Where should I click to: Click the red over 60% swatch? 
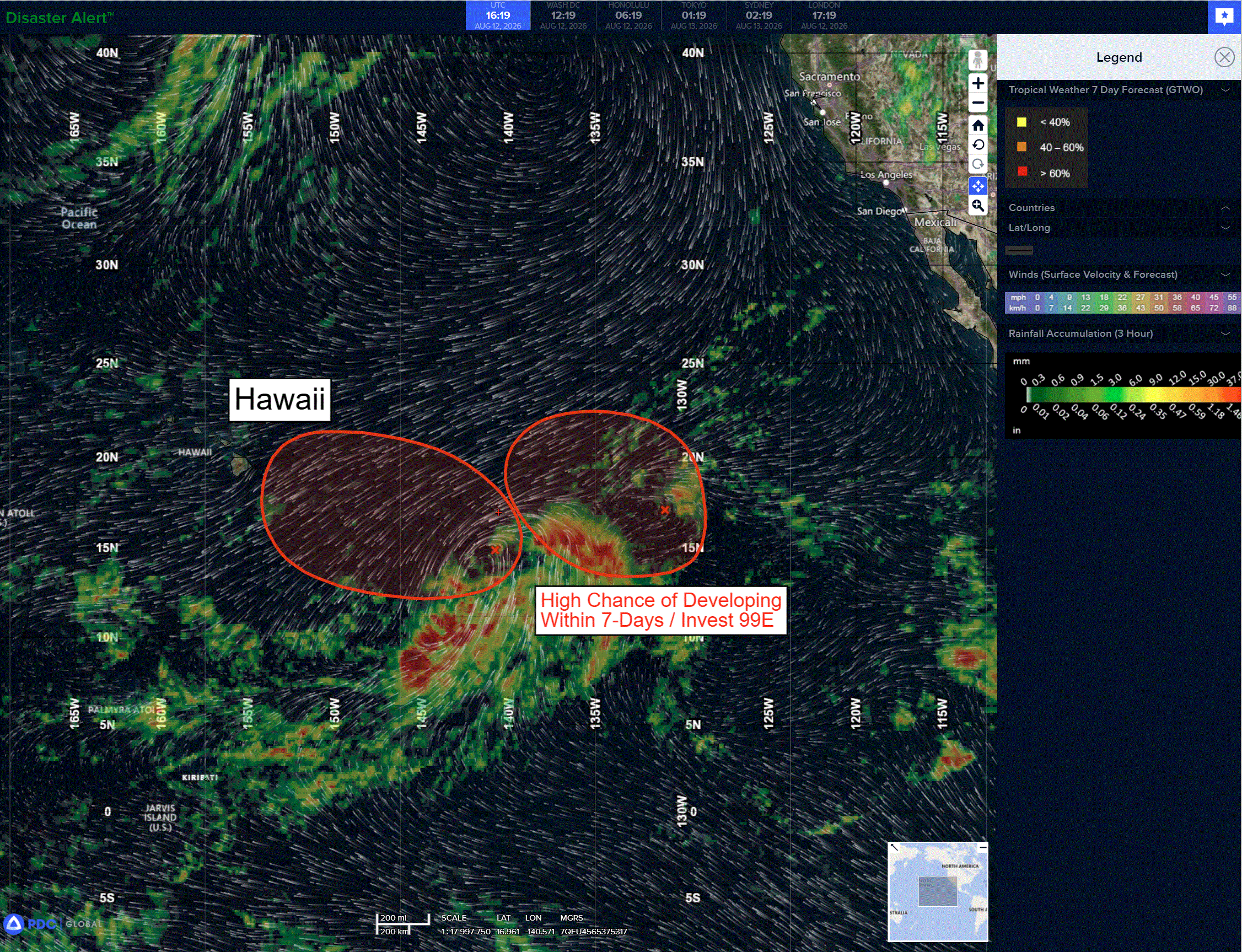click(1021, 171)
